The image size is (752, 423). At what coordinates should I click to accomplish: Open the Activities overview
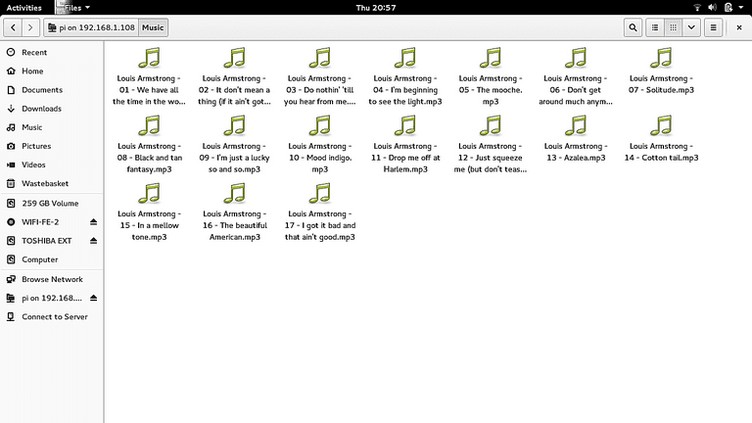point(24,8)
